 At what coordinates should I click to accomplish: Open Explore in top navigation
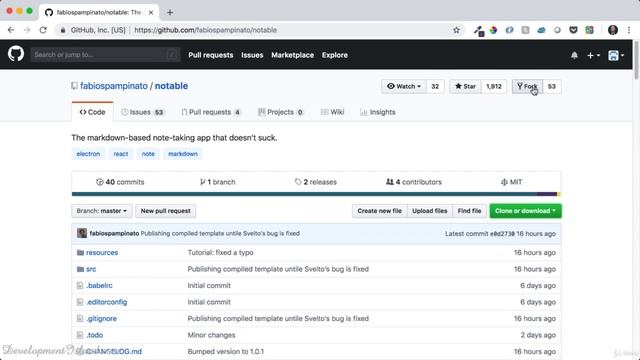tap(335, 55)
